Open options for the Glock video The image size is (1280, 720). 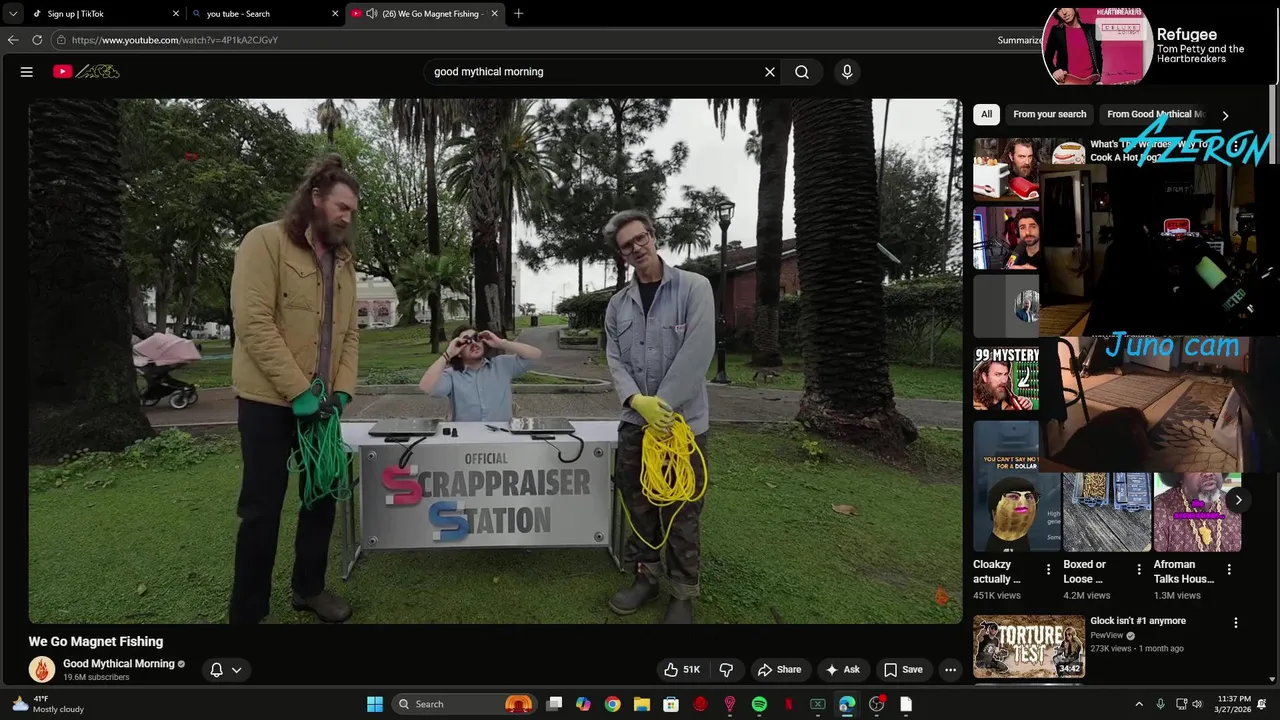point(1235,623)
